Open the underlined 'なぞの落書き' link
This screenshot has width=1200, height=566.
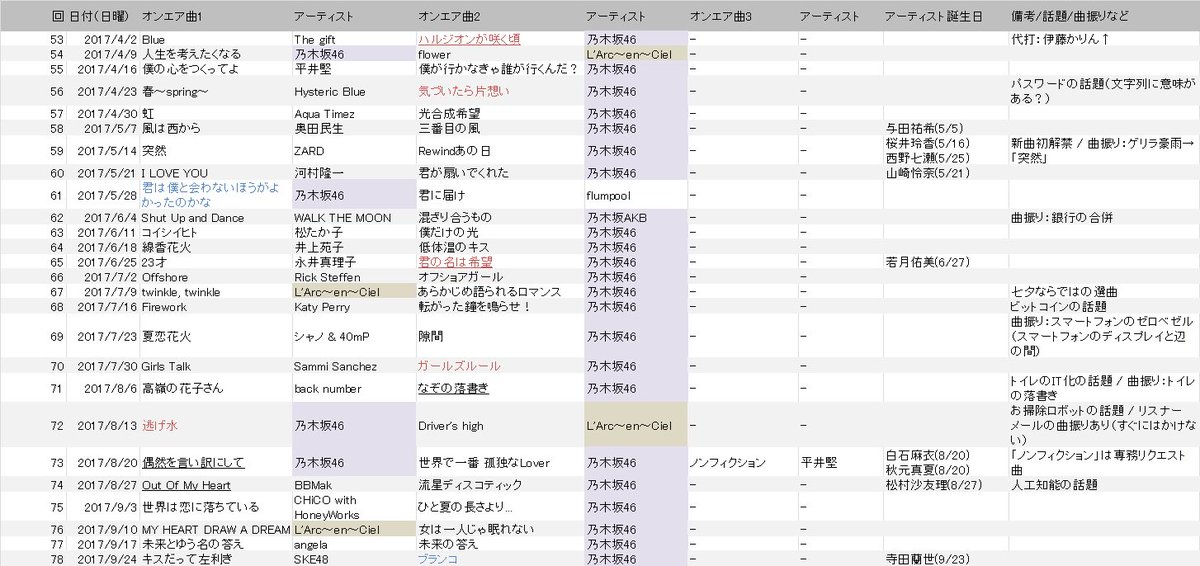point(453,387)
